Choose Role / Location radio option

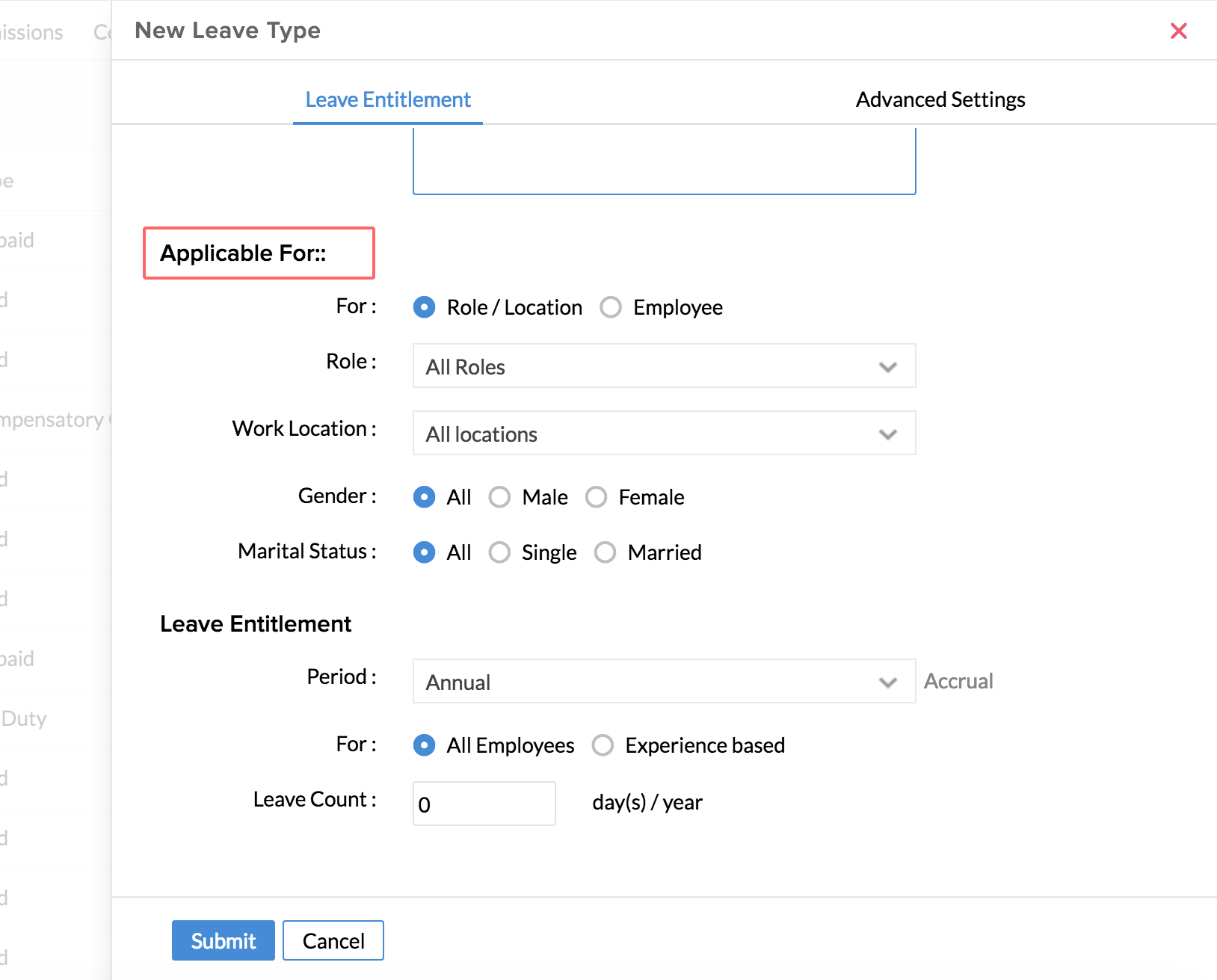[x=424, y=307]
